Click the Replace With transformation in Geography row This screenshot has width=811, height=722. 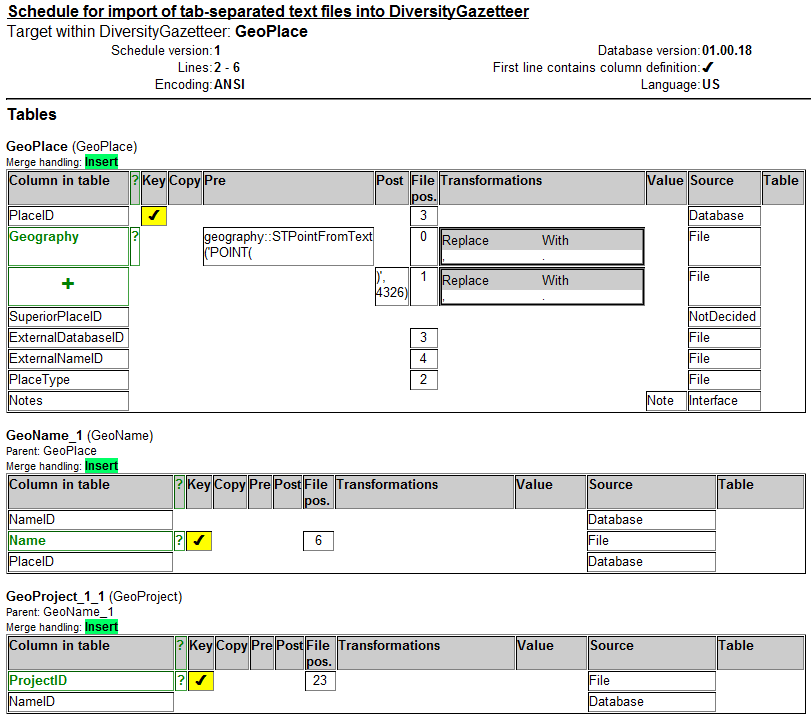(542, 246)
